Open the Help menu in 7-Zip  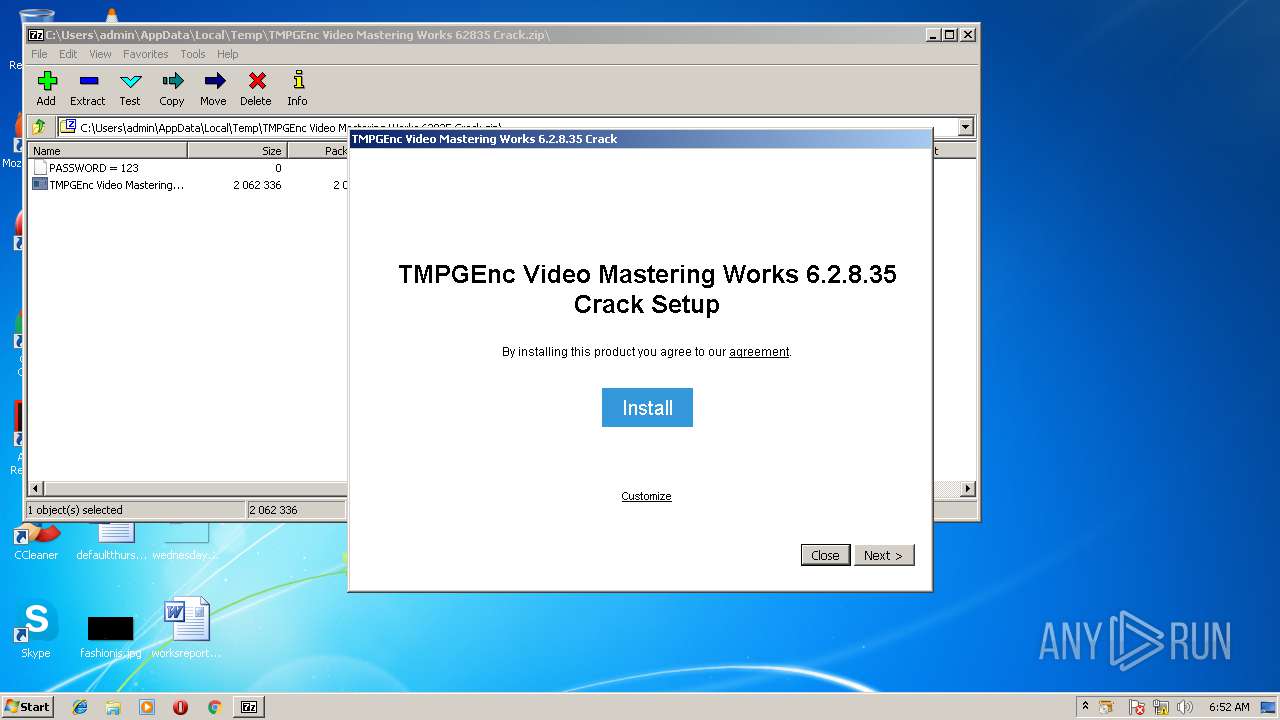228,54
